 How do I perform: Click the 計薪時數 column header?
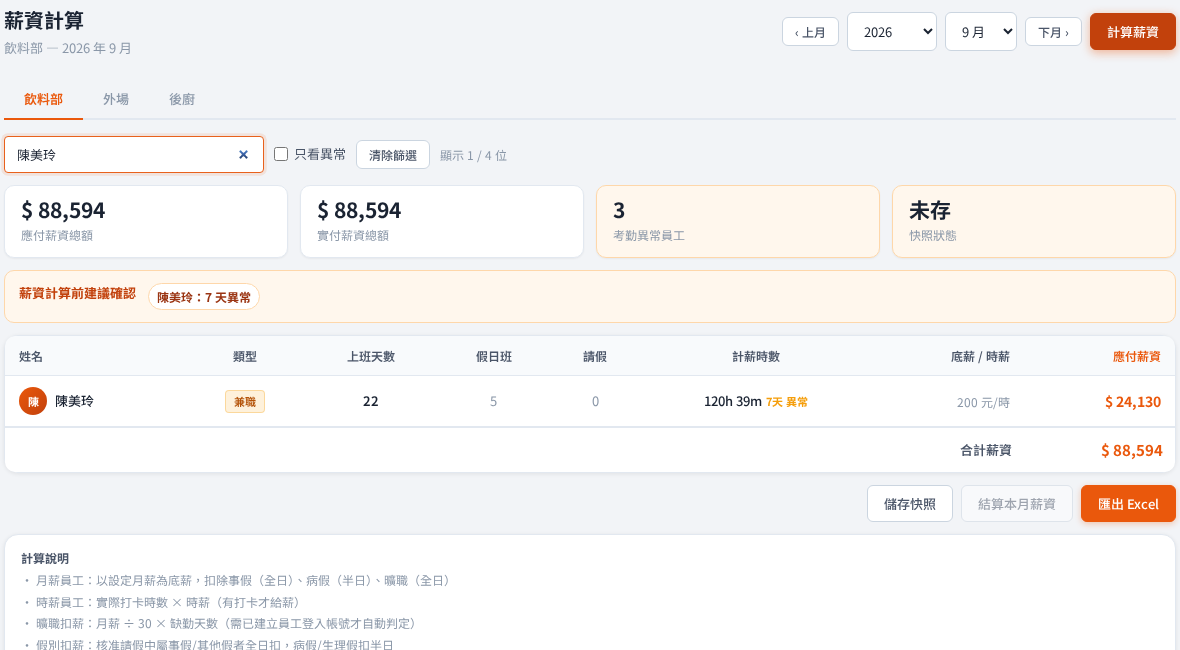(x=756, y=357)
